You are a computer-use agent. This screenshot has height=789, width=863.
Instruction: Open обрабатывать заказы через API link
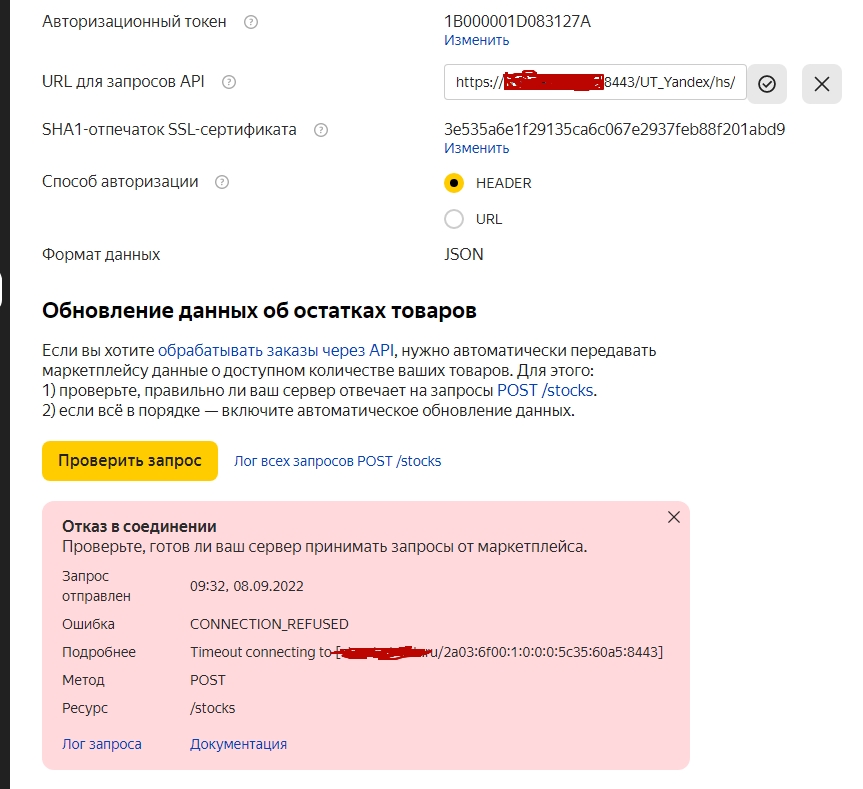276,350
